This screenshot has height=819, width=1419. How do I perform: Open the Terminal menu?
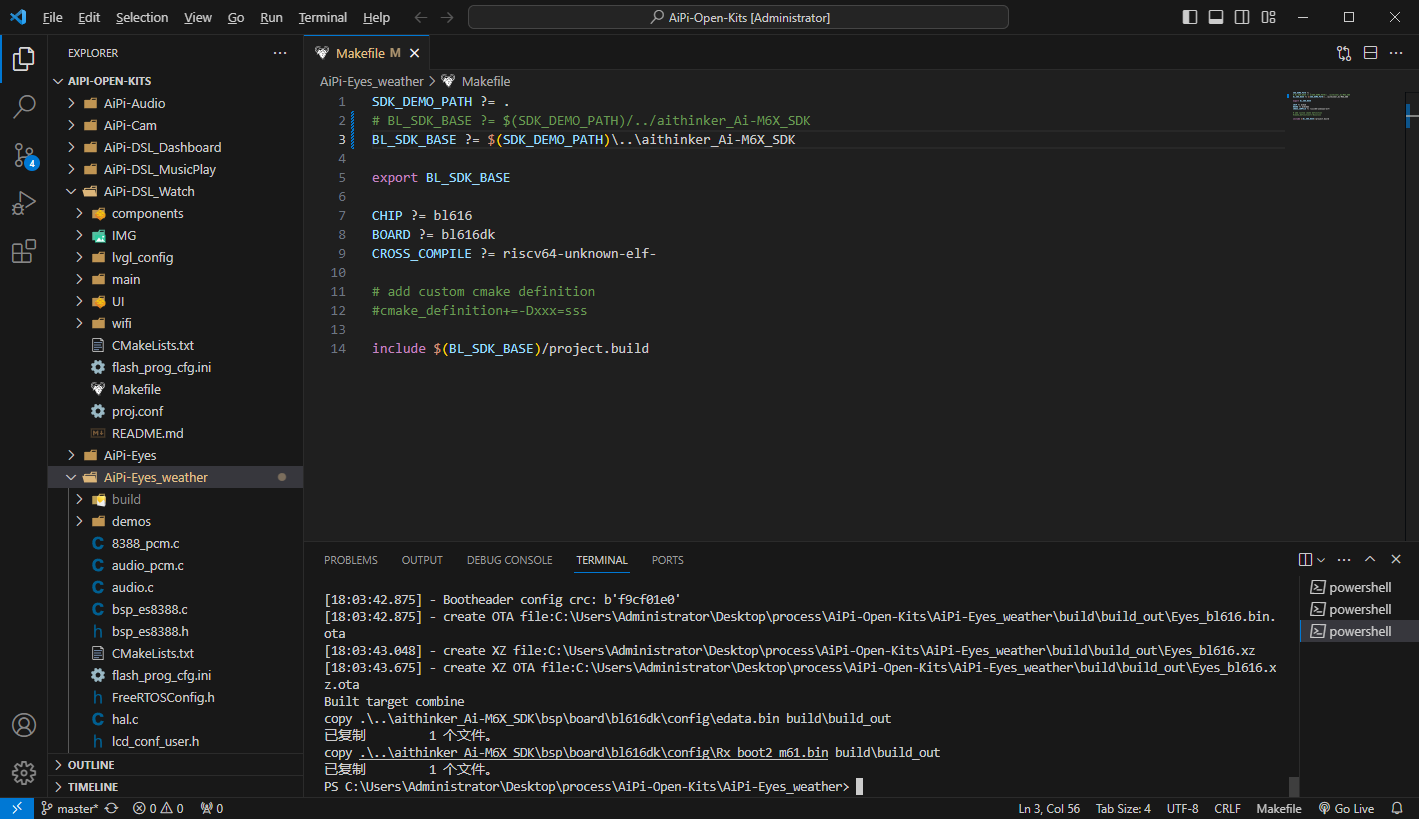(323, 17)
